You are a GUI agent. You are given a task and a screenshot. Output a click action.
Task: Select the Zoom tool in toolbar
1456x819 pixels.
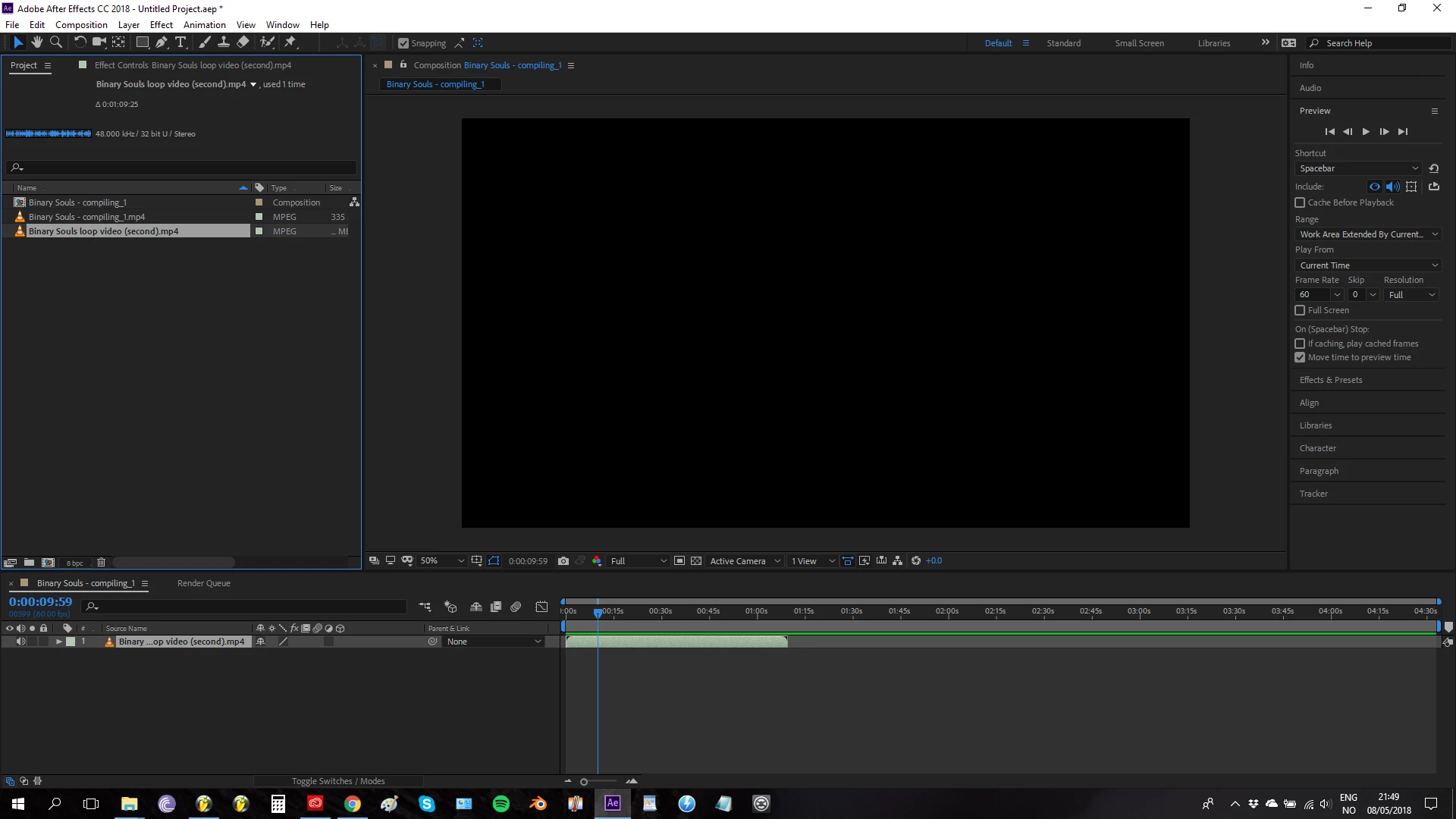tap(55, 42)
